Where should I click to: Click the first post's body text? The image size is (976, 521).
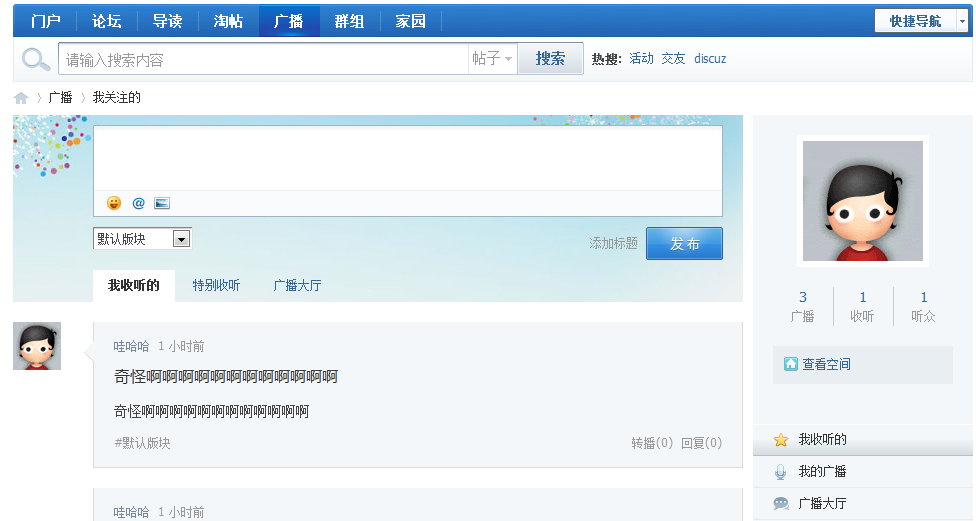(x=212, y=411)
